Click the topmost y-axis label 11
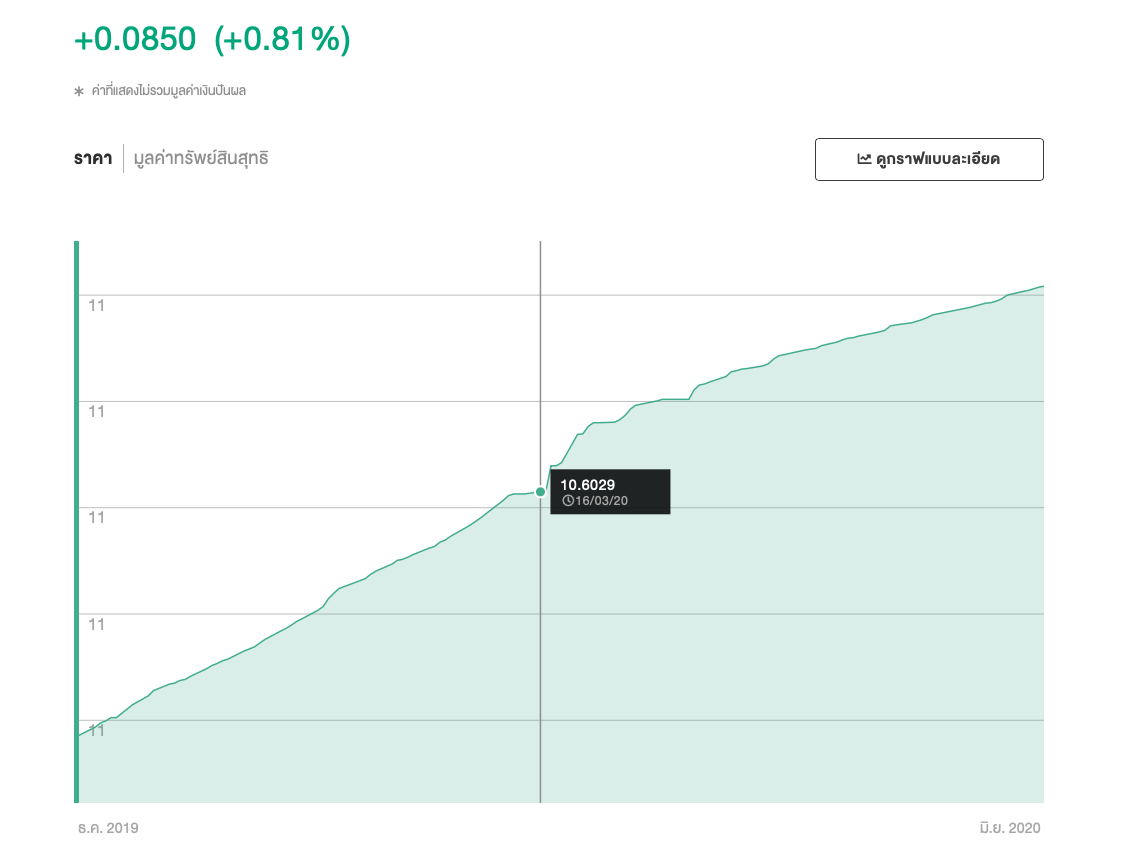Image resolution: width=1137 pixels, height=866 pixels. [96, 304]
